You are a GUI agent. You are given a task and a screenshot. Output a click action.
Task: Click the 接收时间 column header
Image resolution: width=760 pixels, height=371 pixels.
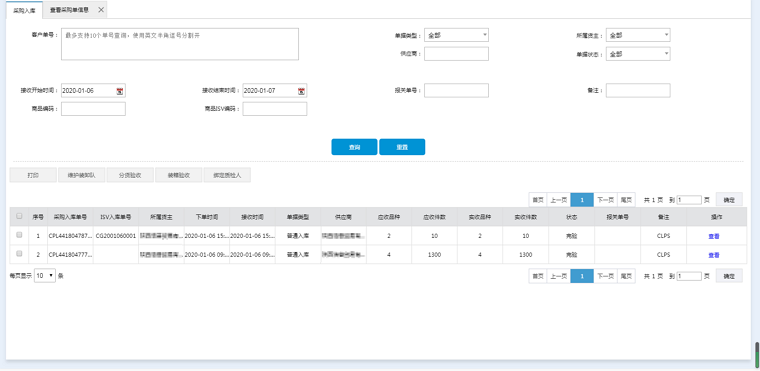point(253,217)
